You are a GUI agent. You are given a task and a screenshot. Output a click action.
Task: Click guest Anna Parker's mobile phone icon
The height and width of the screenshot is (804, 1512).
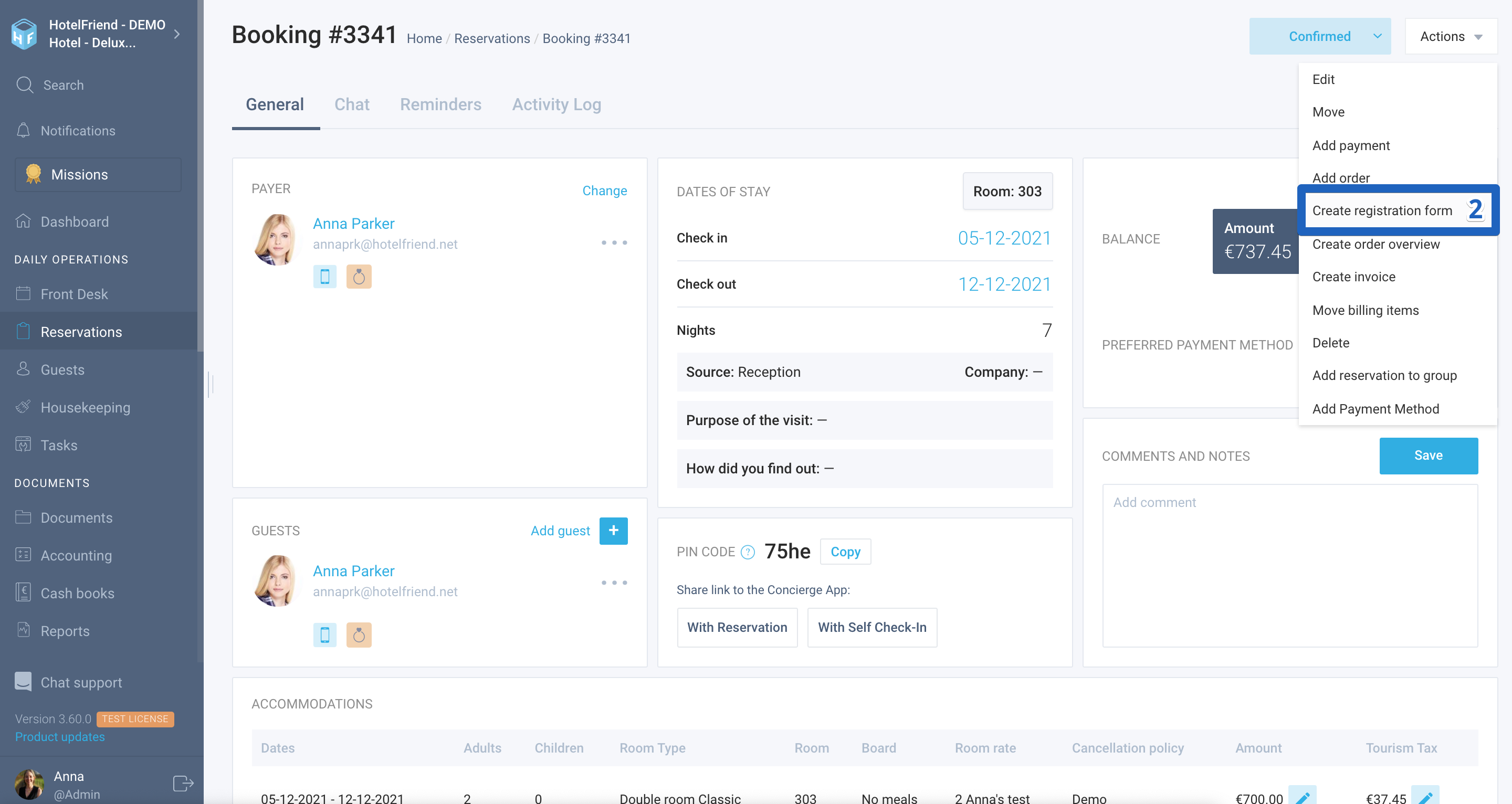coord(324,634)
